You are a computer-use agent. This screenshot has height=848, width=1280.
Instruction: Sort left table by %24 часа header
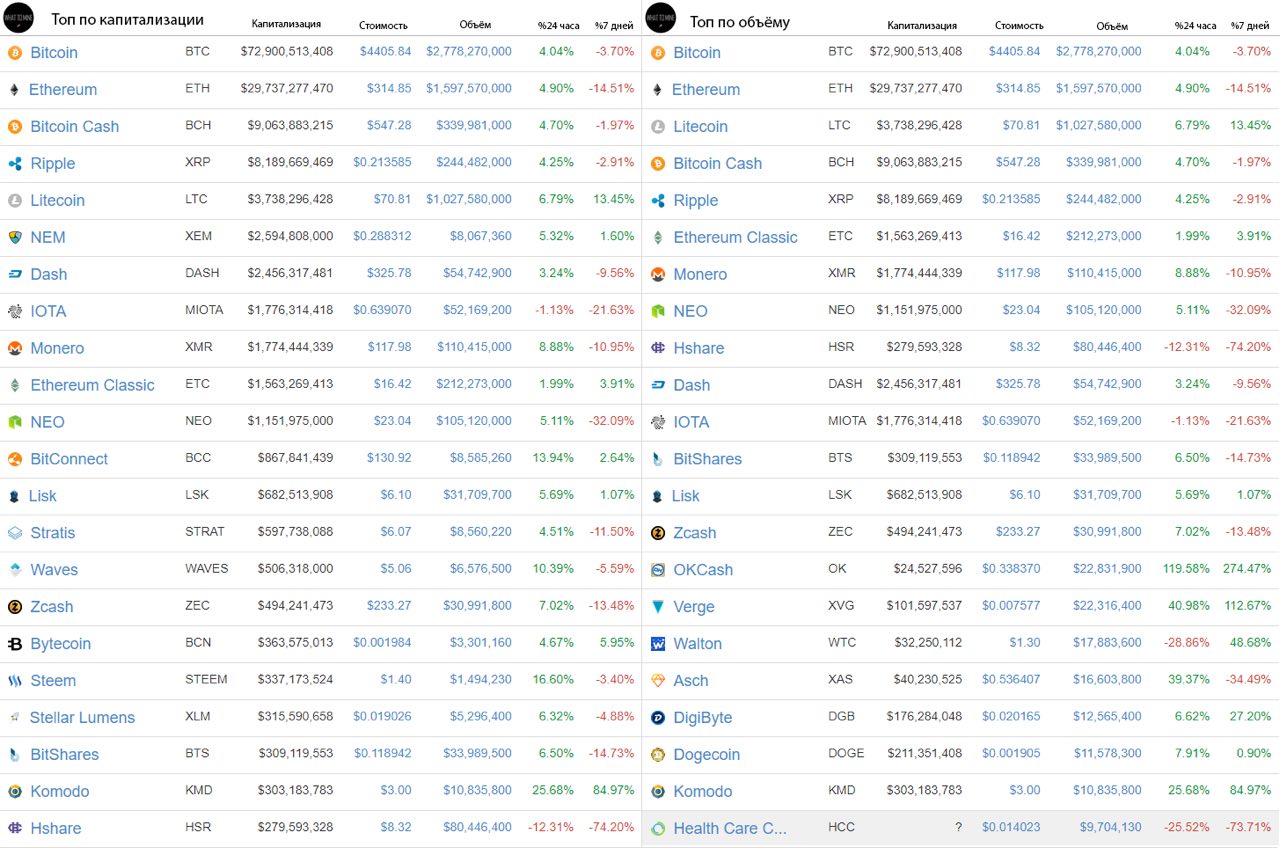click(x=558, y=25)
